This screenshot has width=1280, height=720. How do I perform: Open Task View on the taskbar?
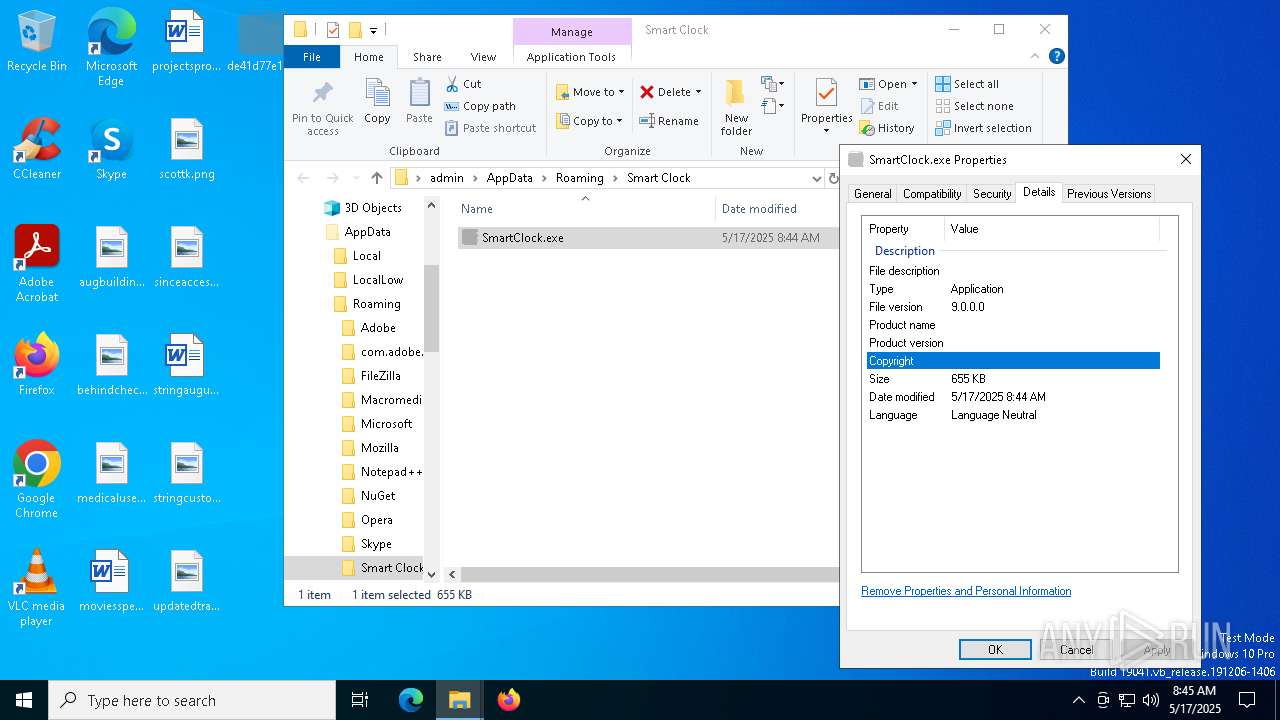[360, 700]
